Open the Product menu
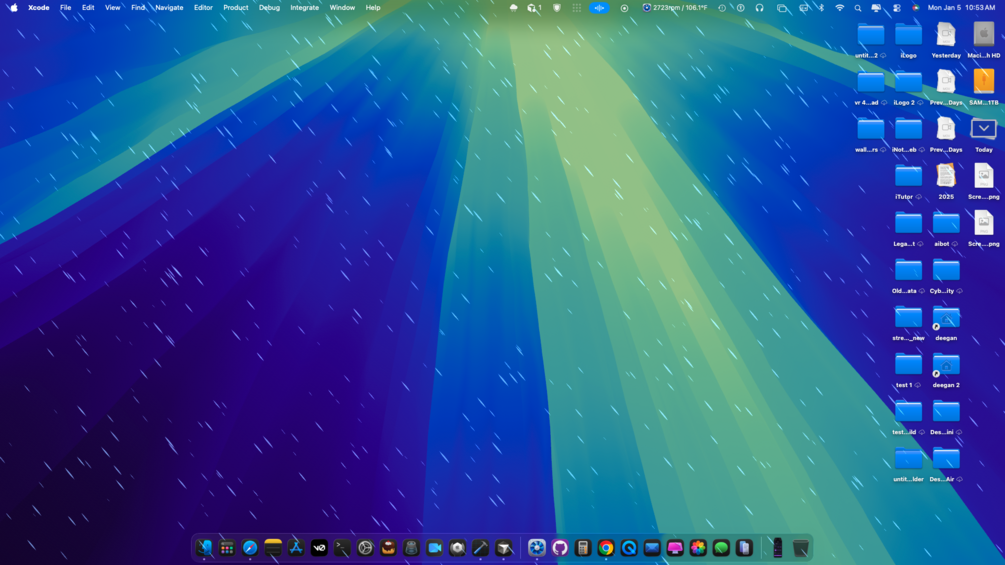 [235, 8]
